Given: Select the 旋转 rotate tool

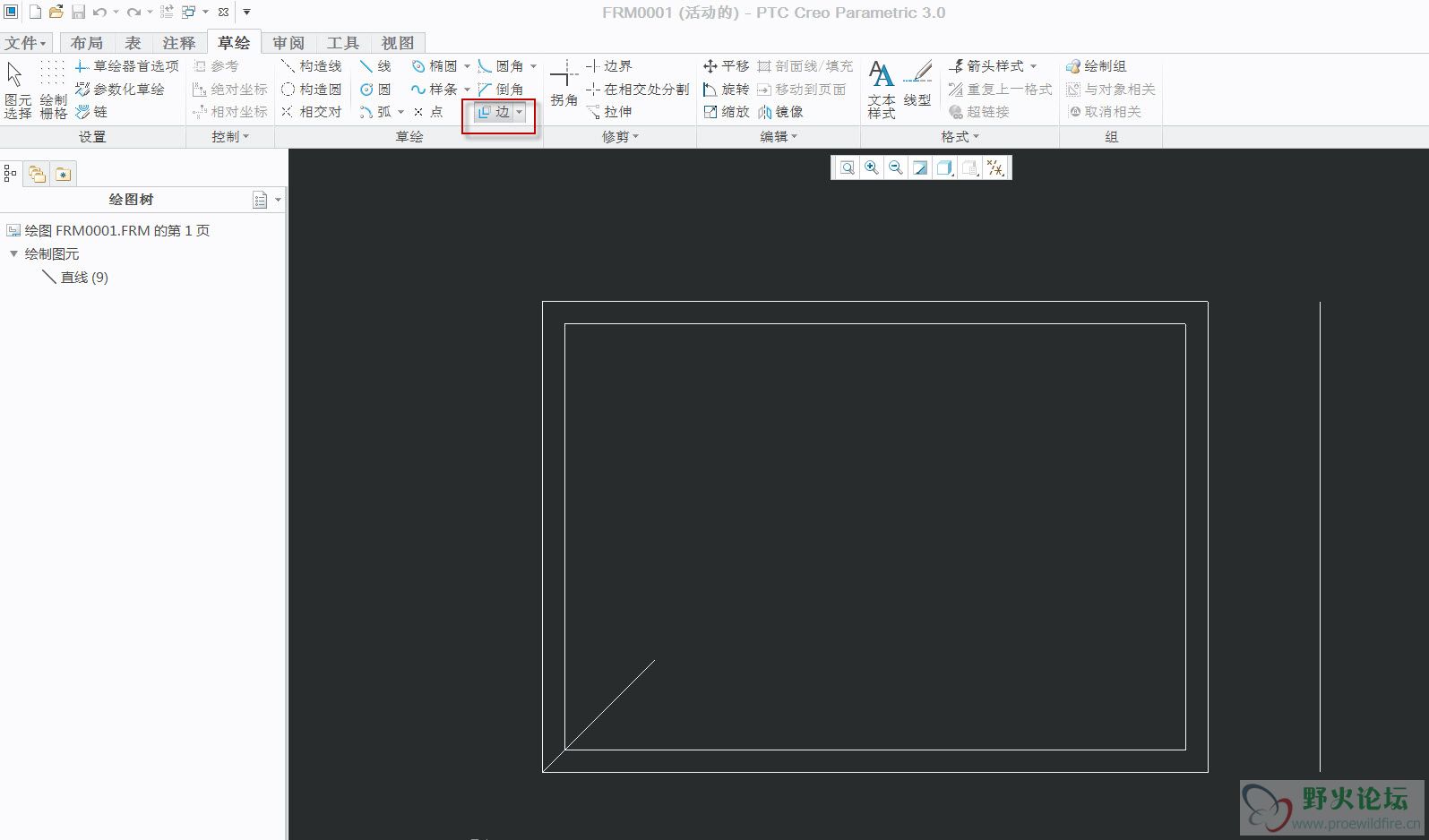Looking at the screenshot, I should click(727, 90).
